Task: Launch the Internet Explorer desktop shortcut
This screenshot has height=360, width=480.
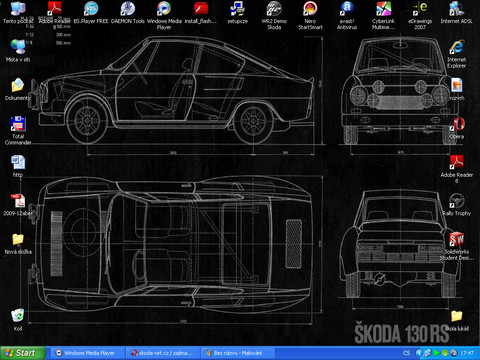Action: pos(456,47)
